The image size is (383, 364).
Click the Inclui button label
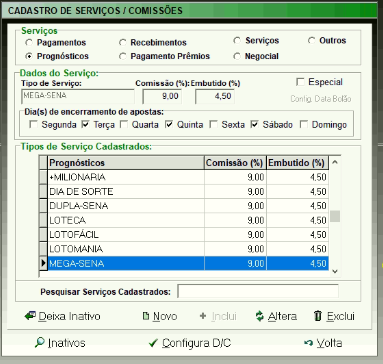click(224, 316)
